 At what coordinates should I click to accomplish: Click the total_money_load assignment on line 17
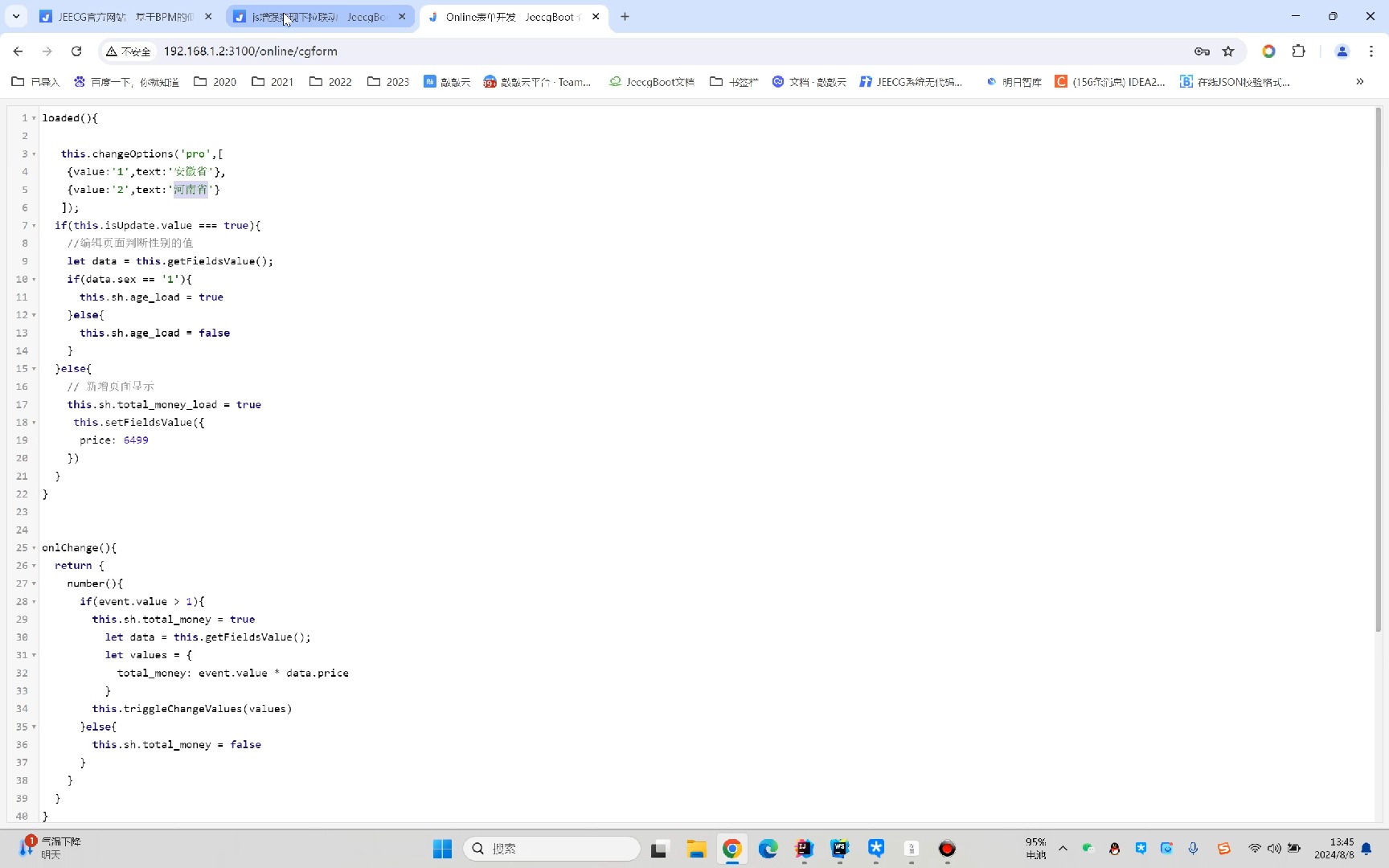tap(164, 404)
